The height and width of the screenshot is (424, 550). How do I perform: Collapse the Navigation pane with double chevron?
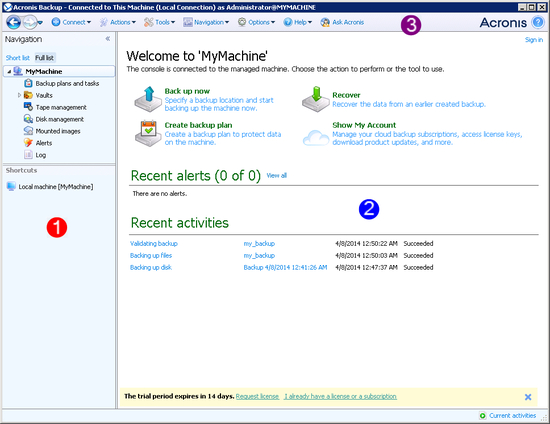(x=108, y=39)
